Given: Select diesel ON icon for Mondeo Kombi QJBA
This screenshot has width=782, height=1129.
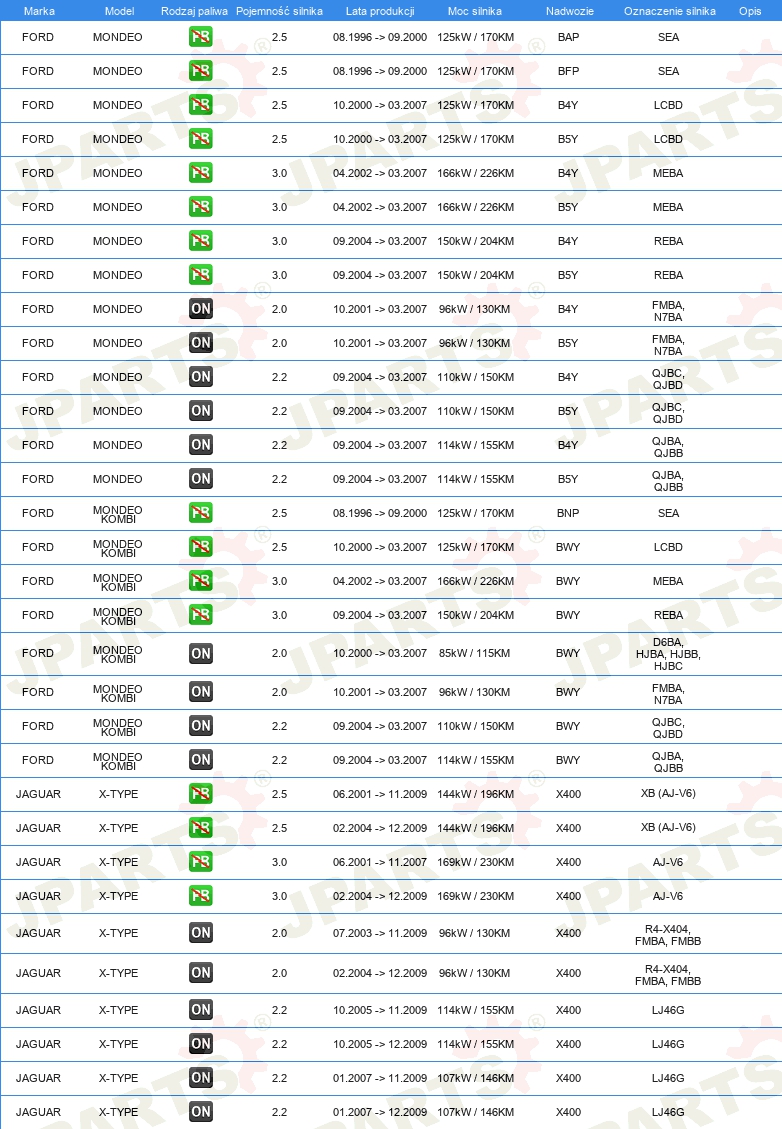Looking at the screenshot, I should pos(201,760).
